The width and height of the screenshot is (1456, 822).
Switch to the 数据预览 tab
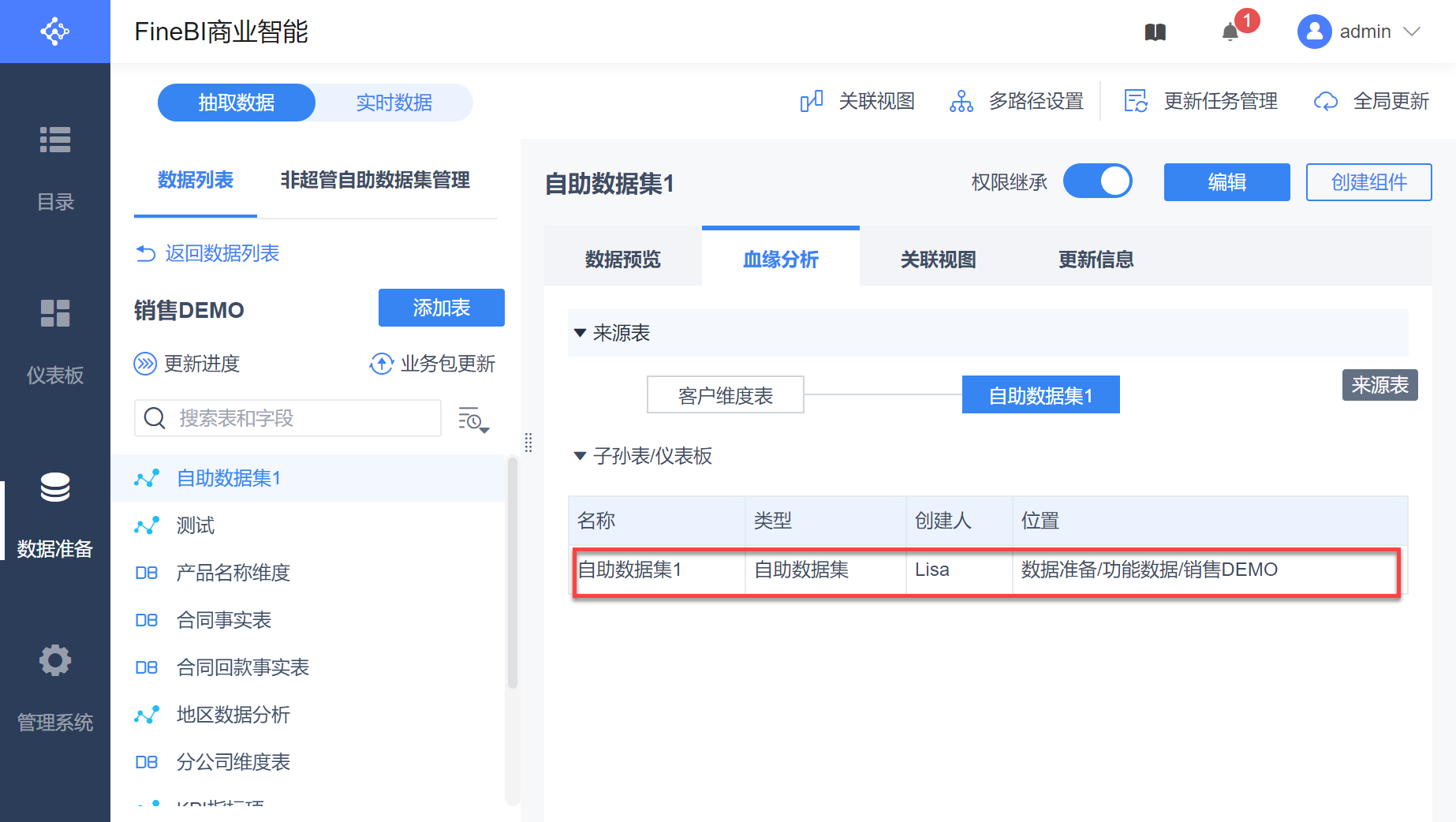point(622,259)
